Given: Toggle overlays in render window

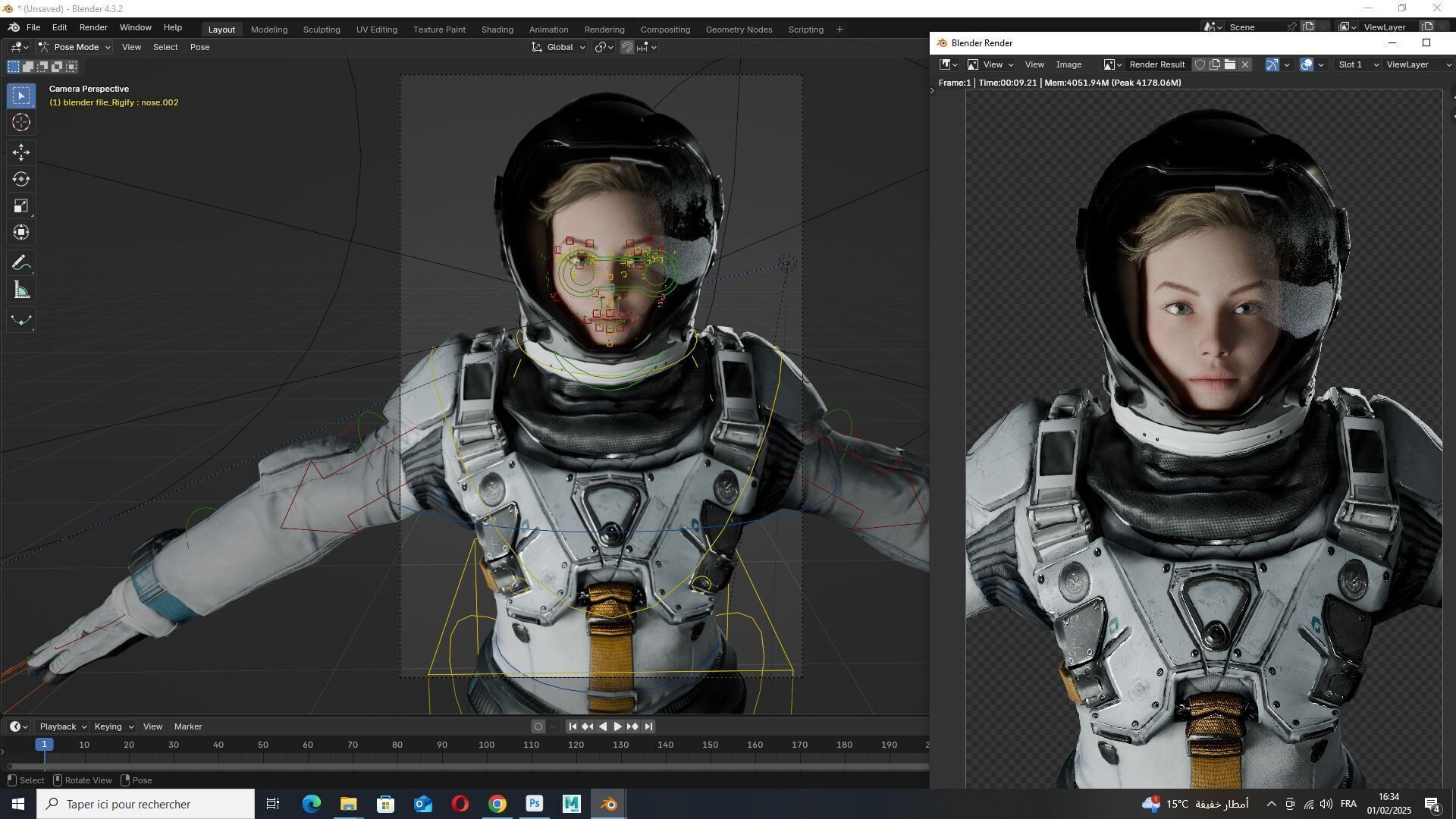Looking at the screenshot, I should [x=1307, y=64].
